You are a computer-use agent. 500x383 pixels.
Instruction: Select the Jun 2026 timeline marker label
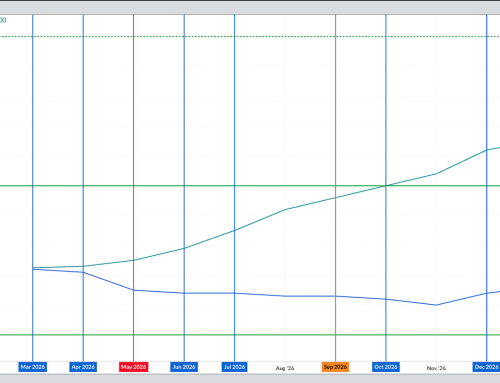coord(184,367)
